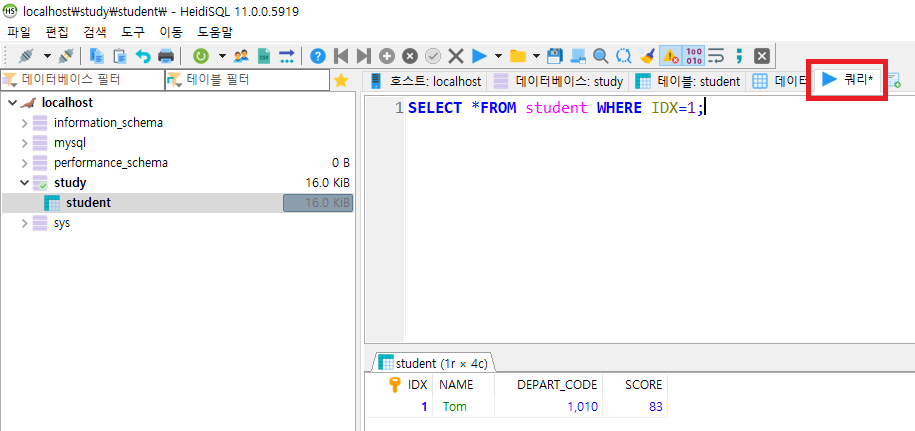
Task: Go to last row icon
Action: tap(364, 56)
